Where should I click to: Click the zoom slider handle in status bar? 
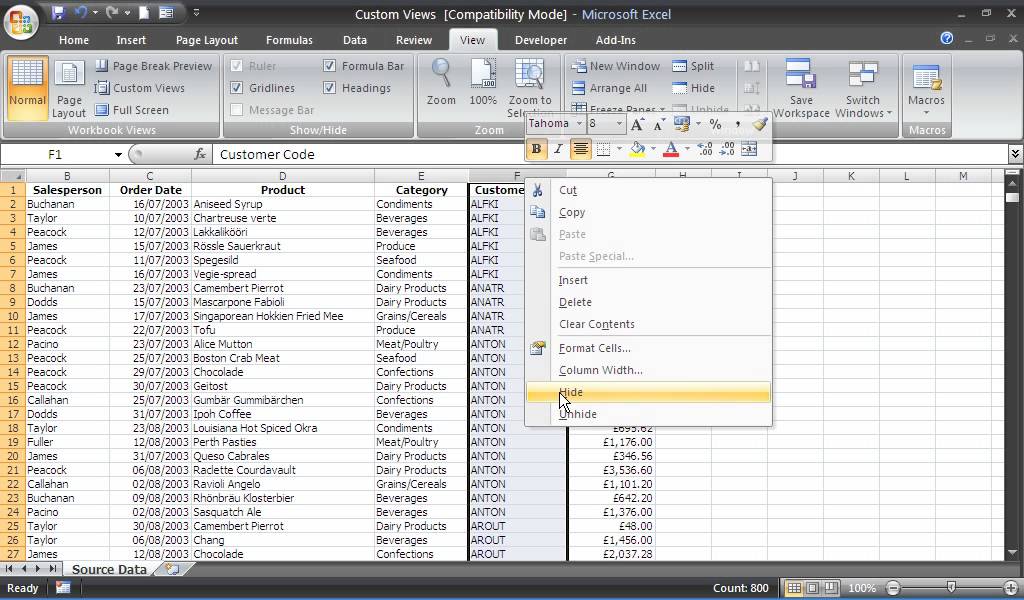pos(952,588)
